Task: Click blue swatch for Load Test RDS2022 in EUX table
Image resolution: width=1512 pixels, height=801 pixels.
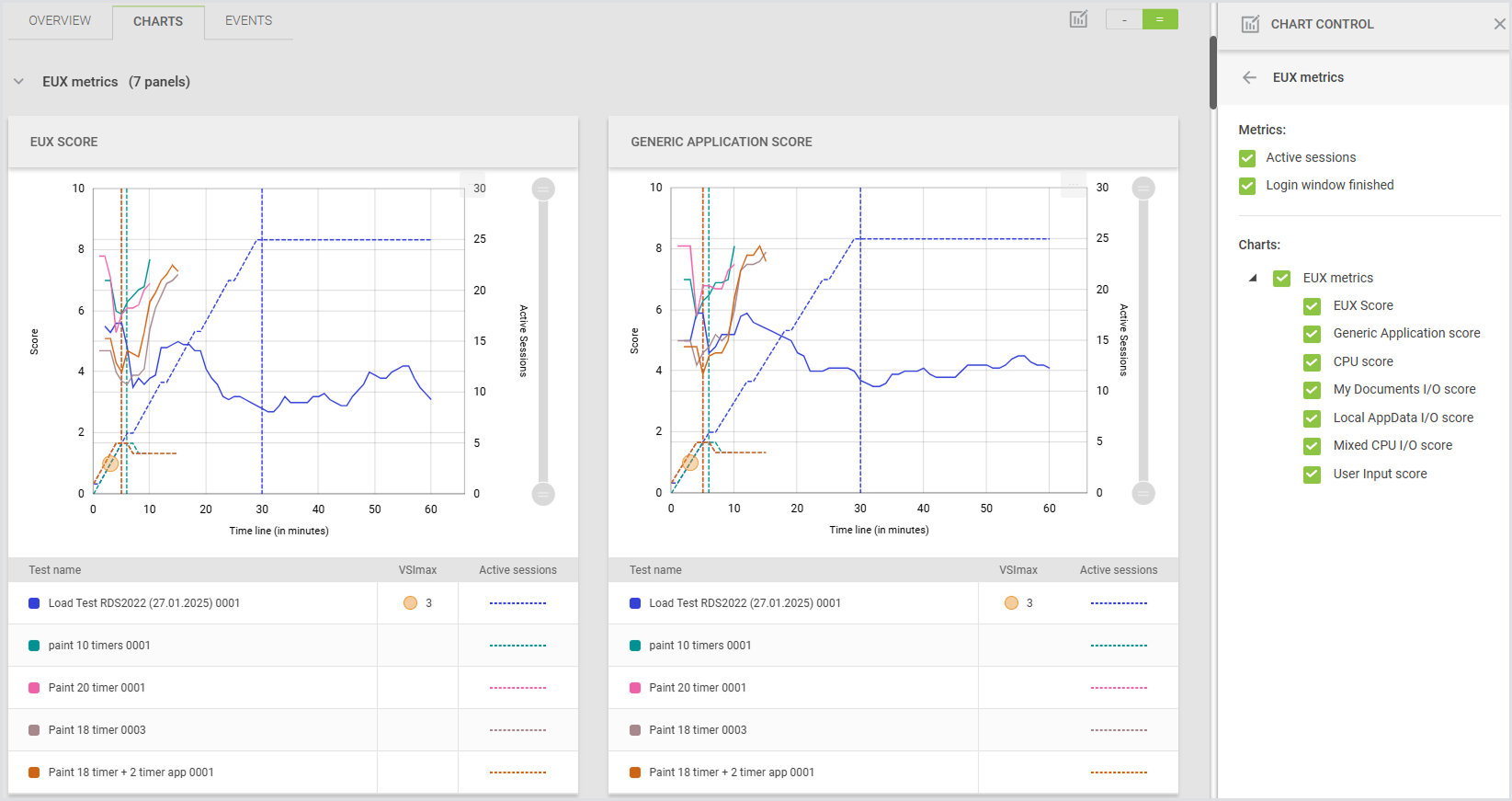Action: (34, 603)
